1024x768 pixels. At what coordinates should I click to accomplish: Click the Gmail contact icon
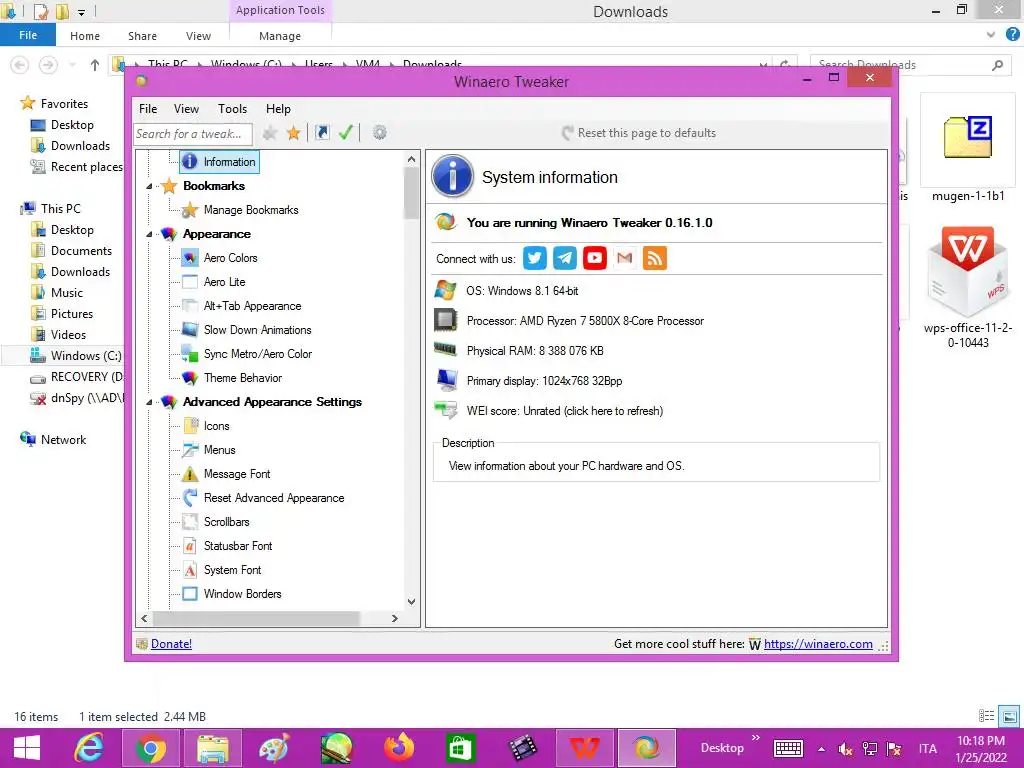coord(625,258)
